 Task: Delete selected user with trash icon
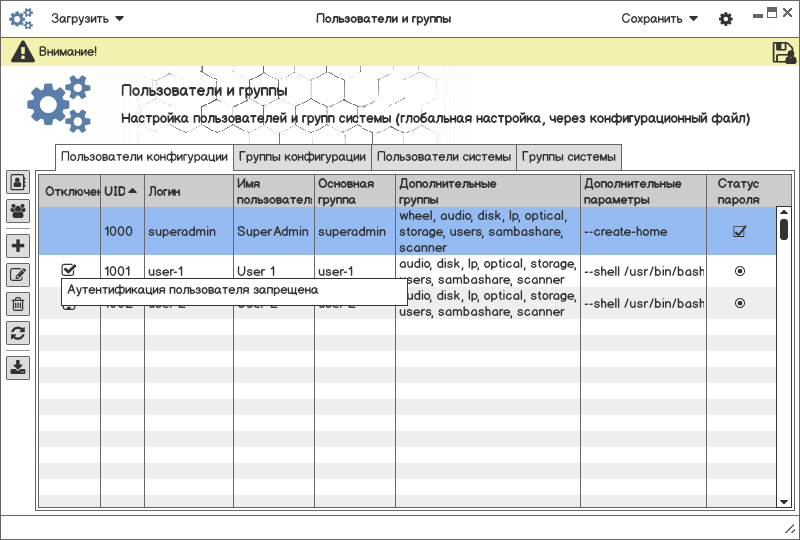point(18,304)
